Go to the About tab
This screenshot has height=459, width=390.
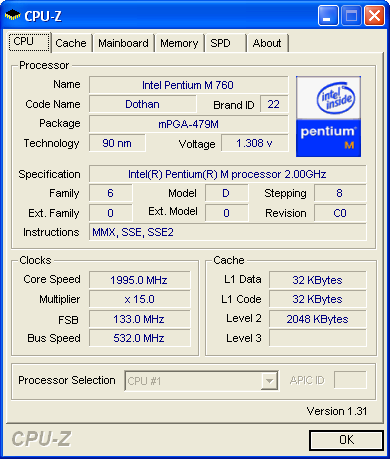[x=267, y=43]
